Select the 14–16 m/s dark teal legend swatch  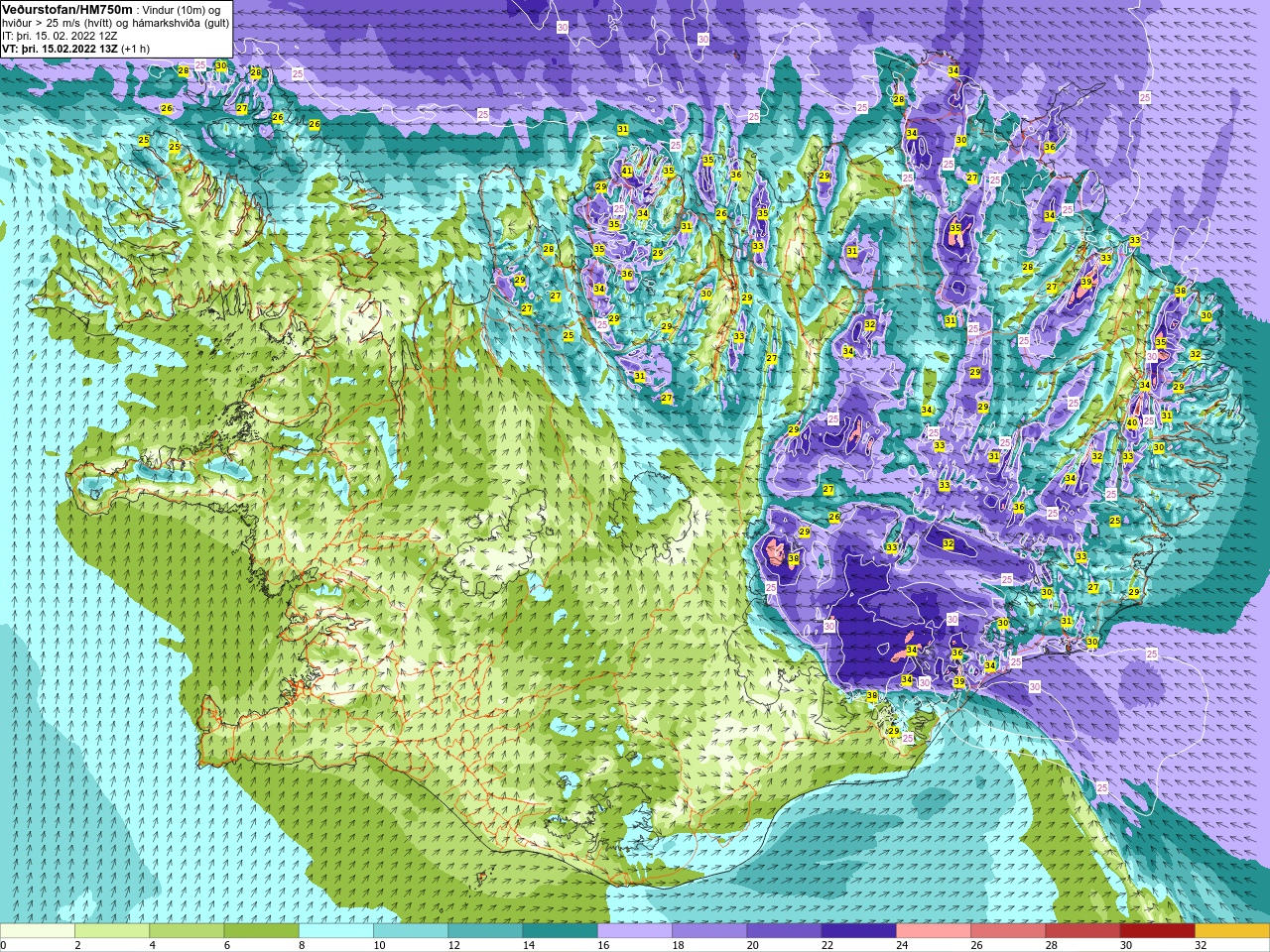click(x=561, y=931)
